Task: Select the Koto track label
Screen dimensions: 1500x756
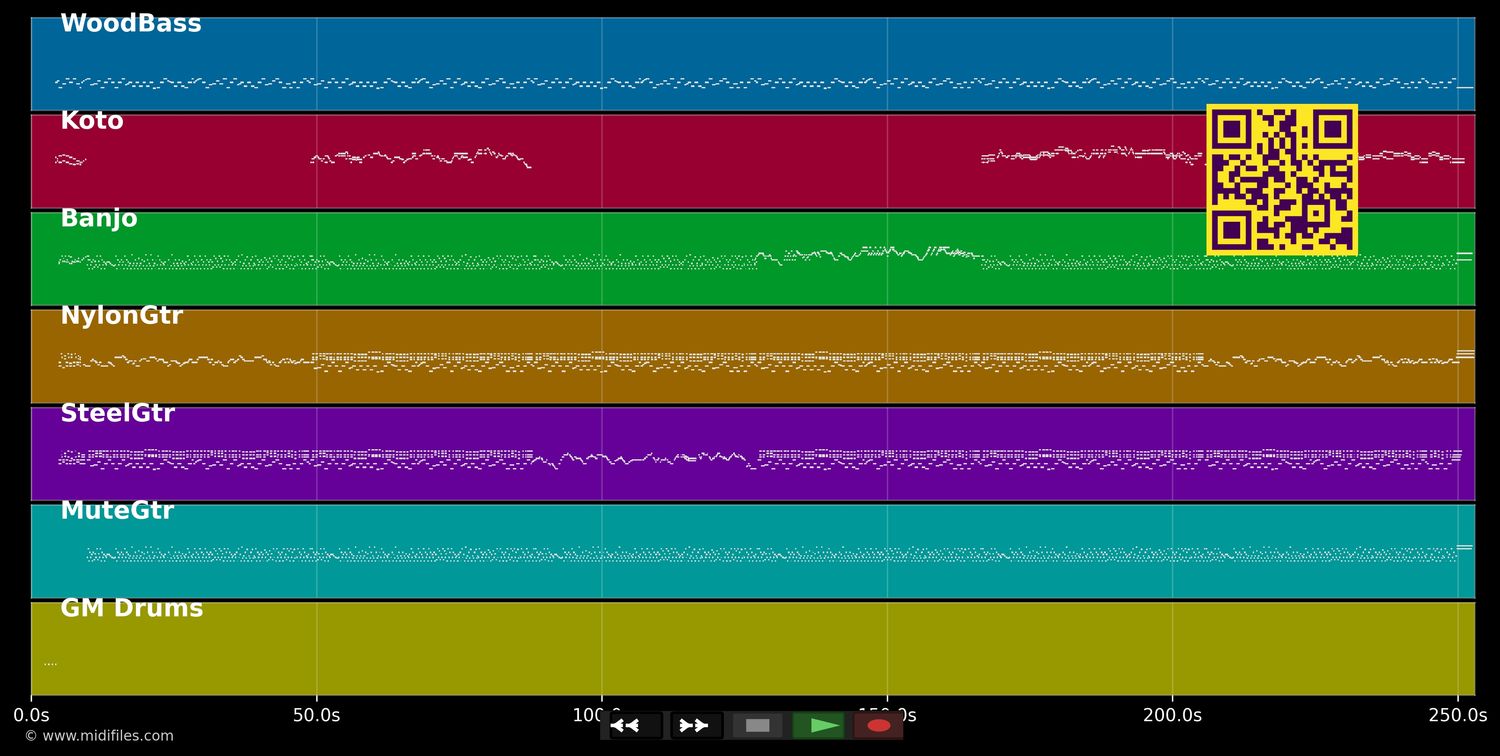Action: [x=92, y=121]
